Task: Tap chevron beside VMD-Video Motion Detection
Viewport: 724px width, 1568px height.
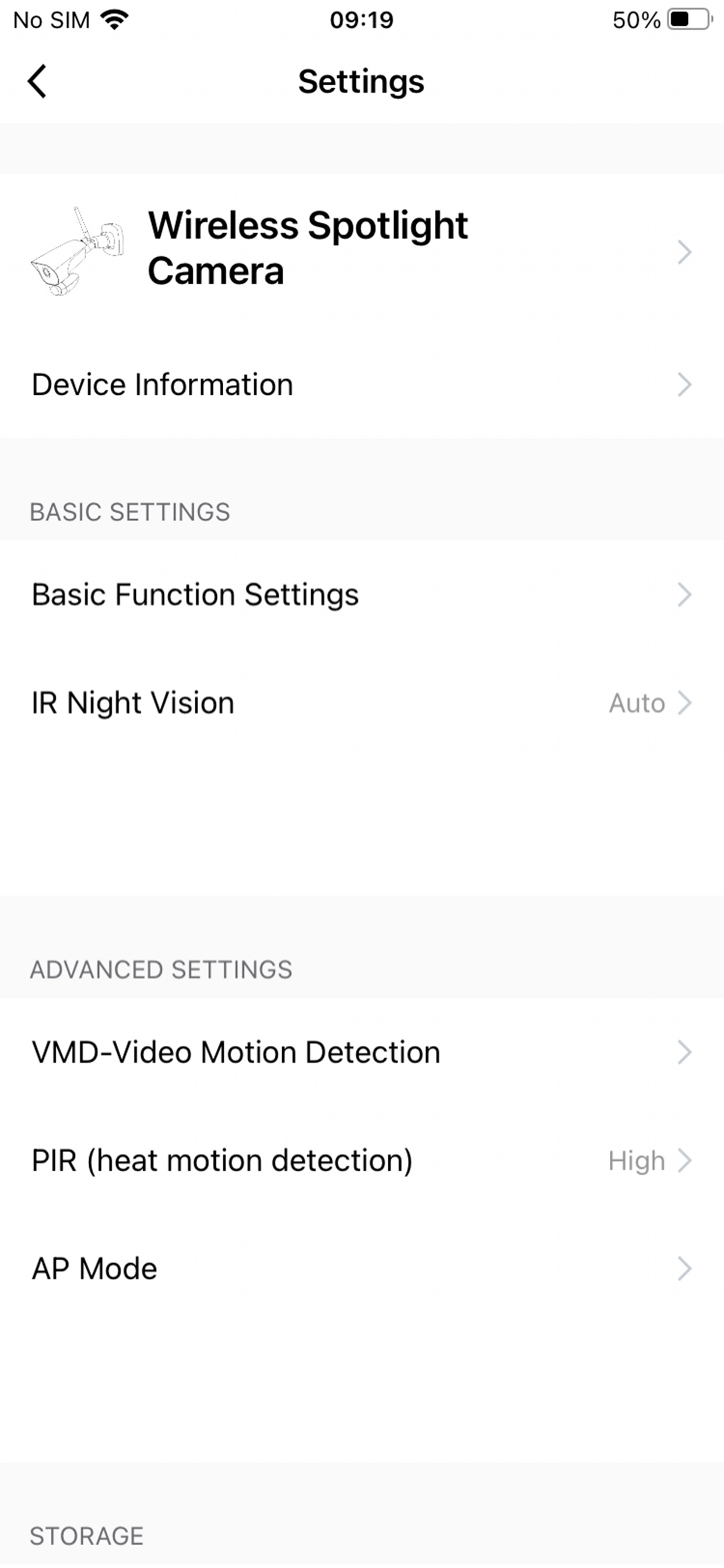Action: point(684,1052)
